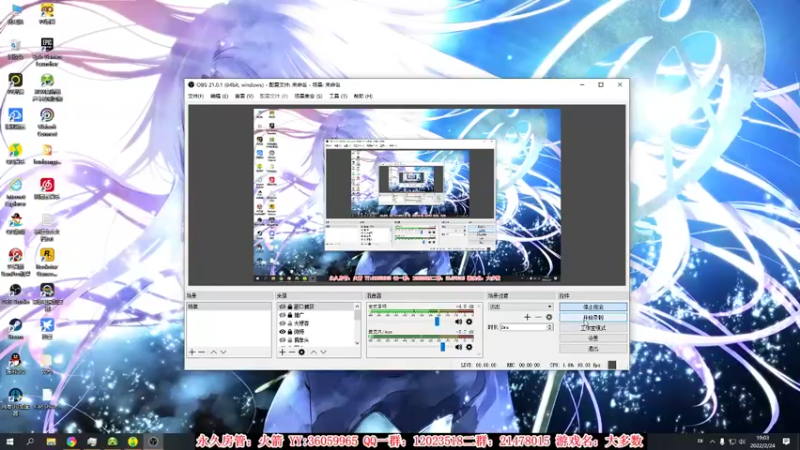Move the scene up in the Scenes panel
The image size is (800, 450).
click(x=214, y=352)
